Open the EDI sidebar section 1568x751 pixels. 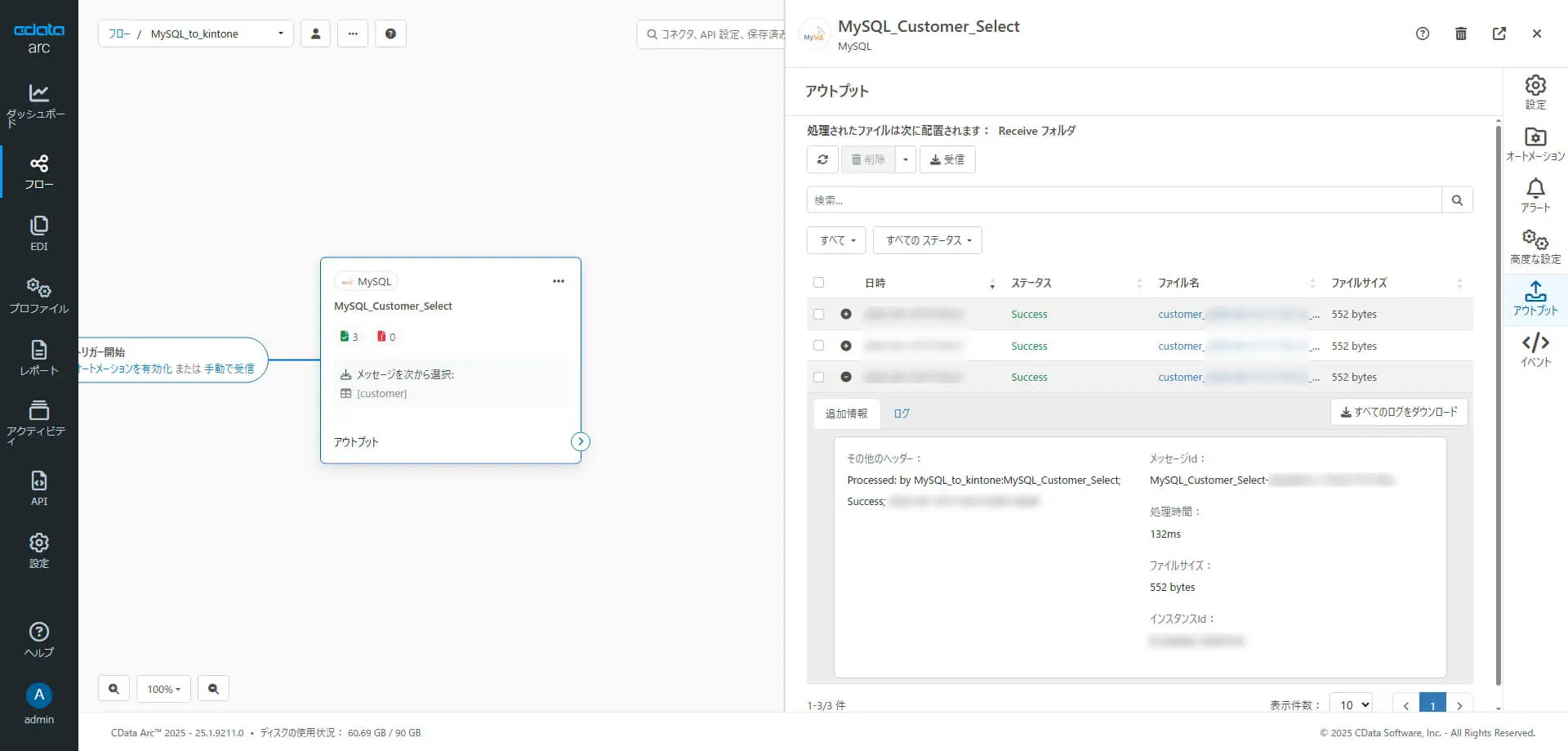[38, 234]
